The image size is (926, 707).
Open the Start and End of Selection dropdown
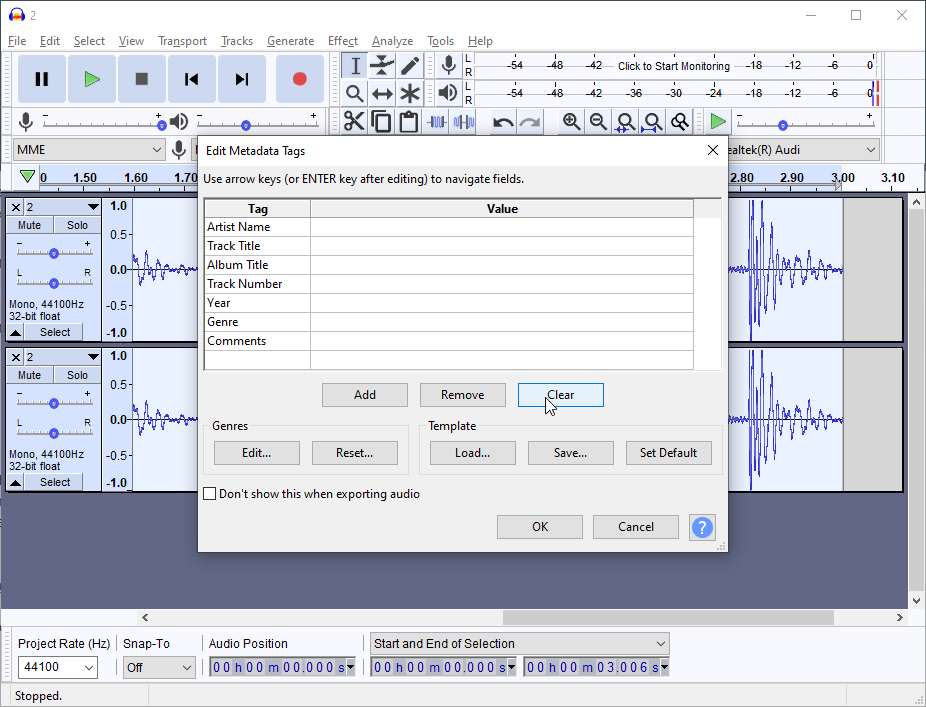(520, 644)
